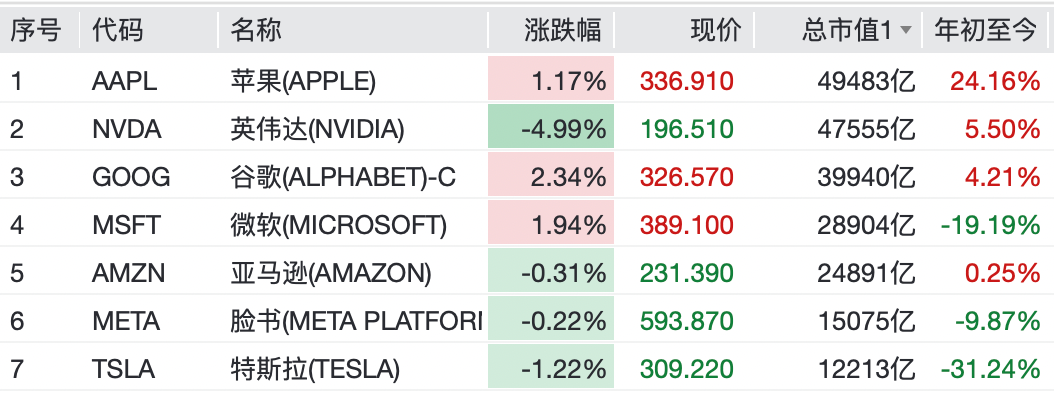Click the pink 2.34% change cell
Image resolution: width=1054 pixels, height=396 pixels.
click(x=551, y=177)
